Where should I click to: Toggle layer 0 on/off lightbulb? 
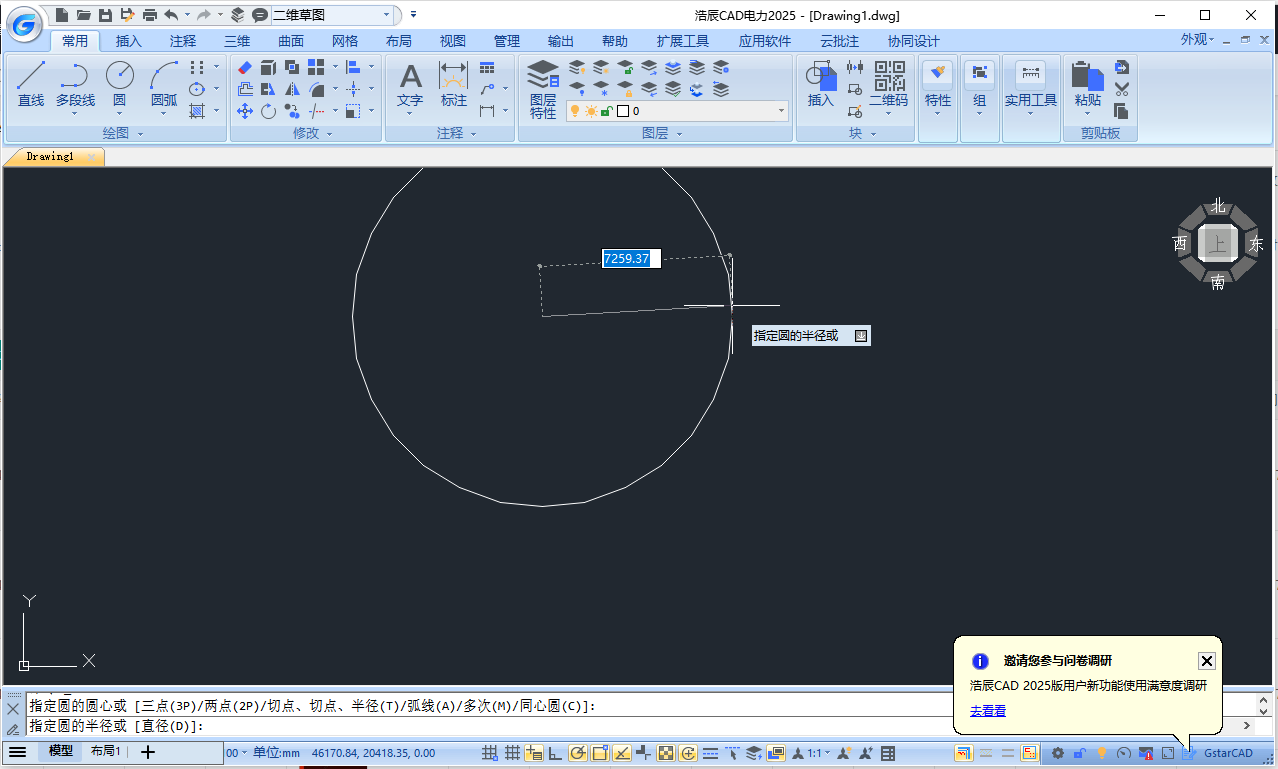coord(576,111)
